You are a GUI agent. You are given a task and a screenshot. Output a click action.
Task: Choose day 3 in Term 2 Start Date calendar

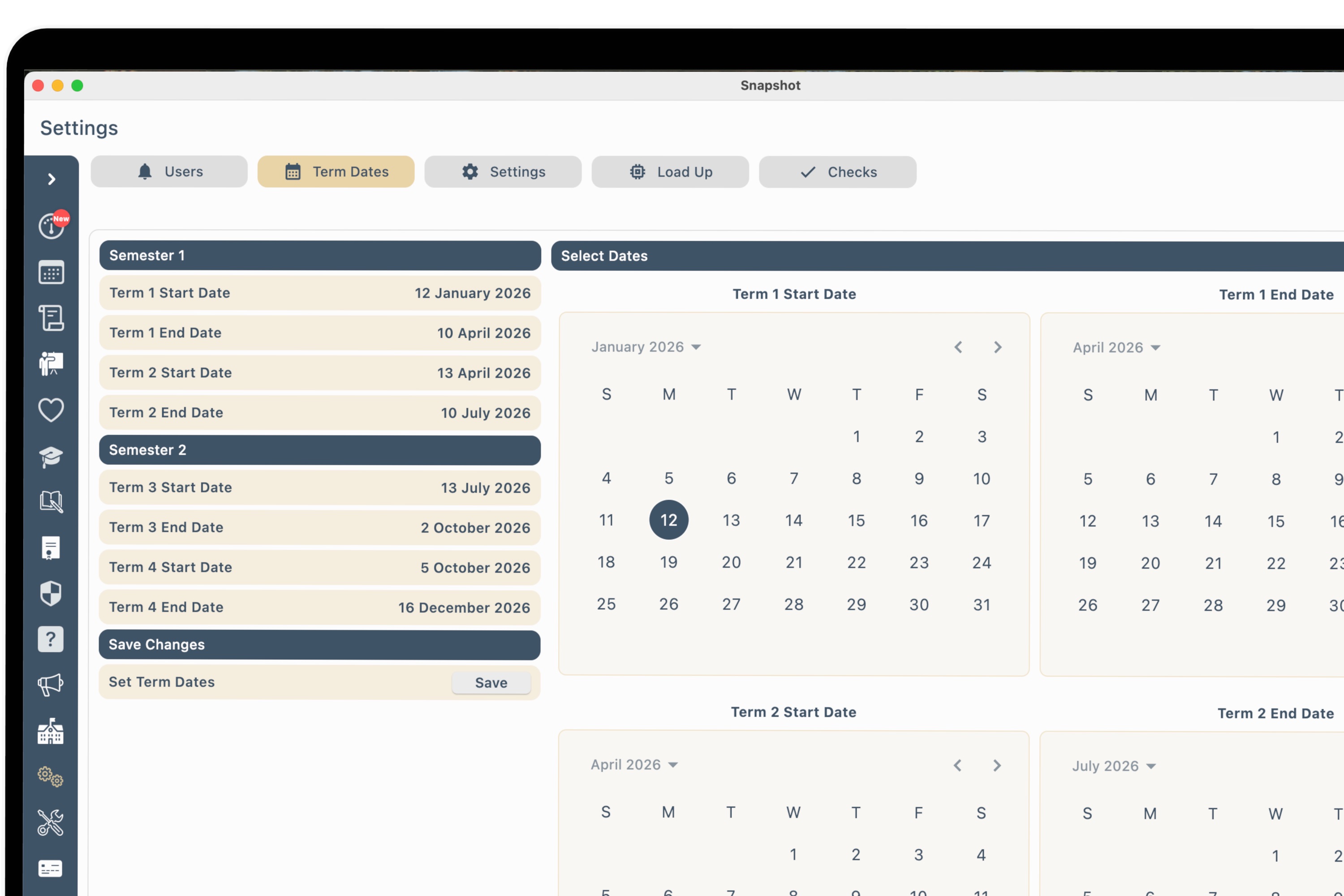918,855
